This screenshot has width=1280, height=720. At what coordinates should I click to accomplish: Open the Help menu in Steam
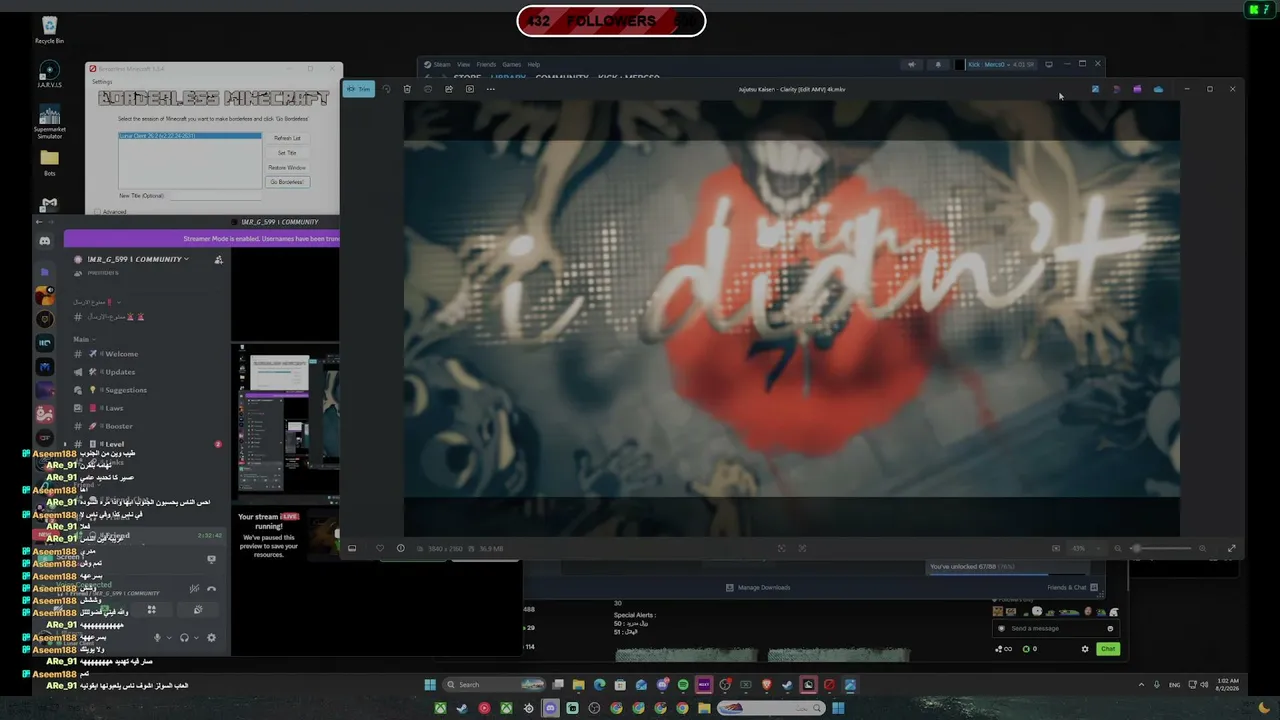(x=534, y=64)
